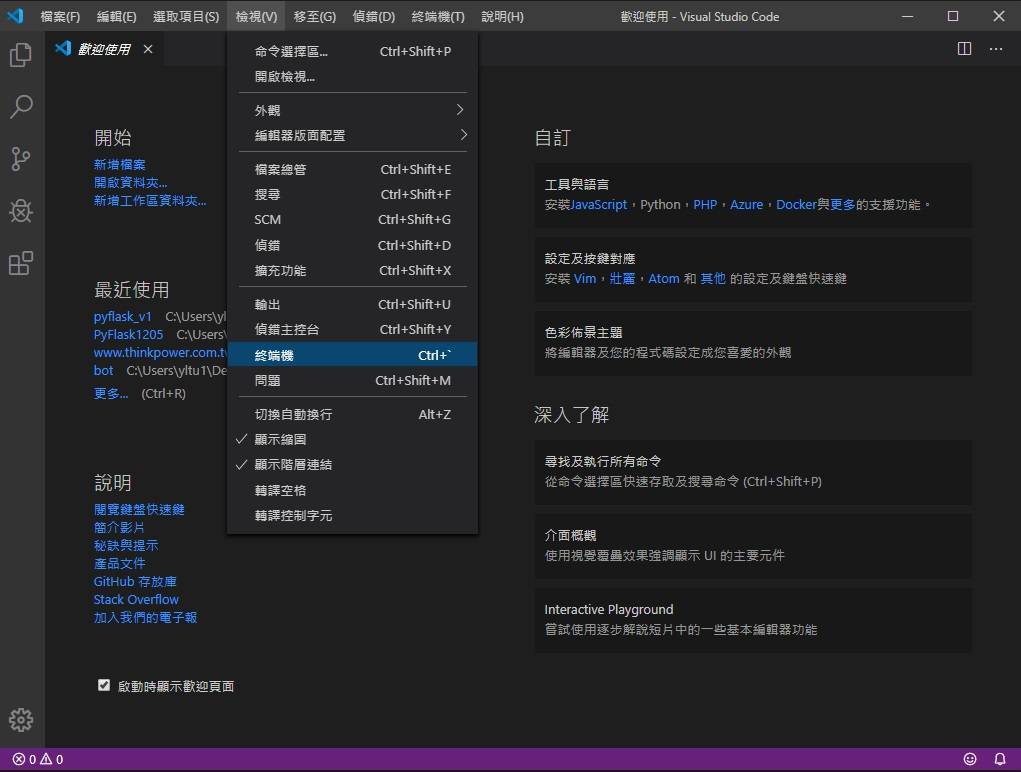Toggle 啟動時顯示歡迎頁面 checkbox
This screenshot has height=772, width=1021.
[x=104, y=685]
